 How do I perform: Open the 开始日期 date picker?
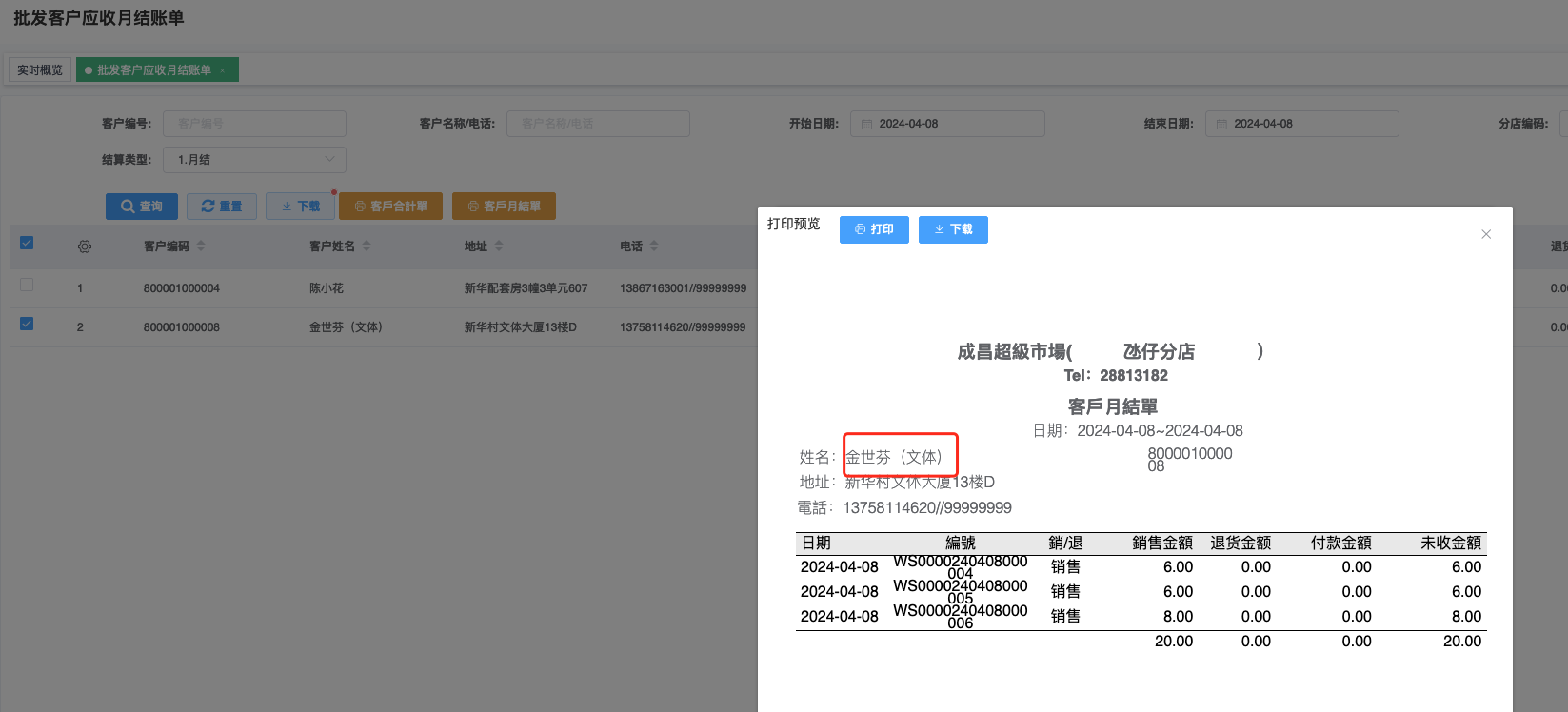pyautogui.click(x=947, y=124)
